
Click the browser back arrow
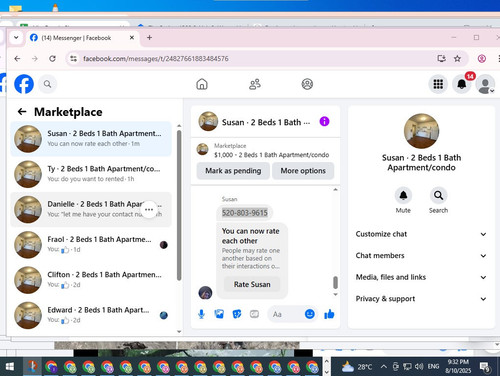click(x=17, y=59)
